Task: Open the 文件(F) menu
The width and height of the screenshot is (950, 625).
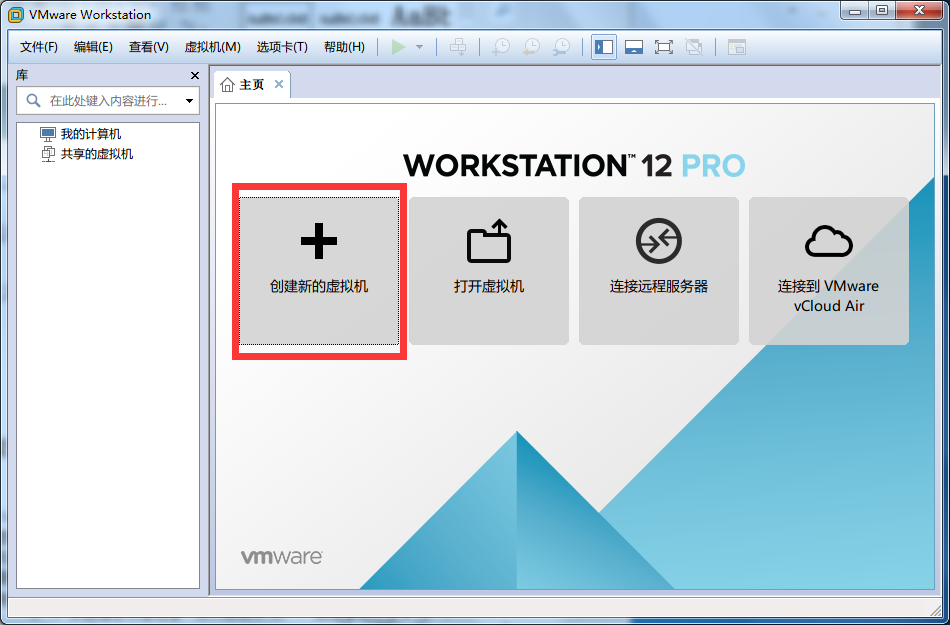Action: (39, 47)
